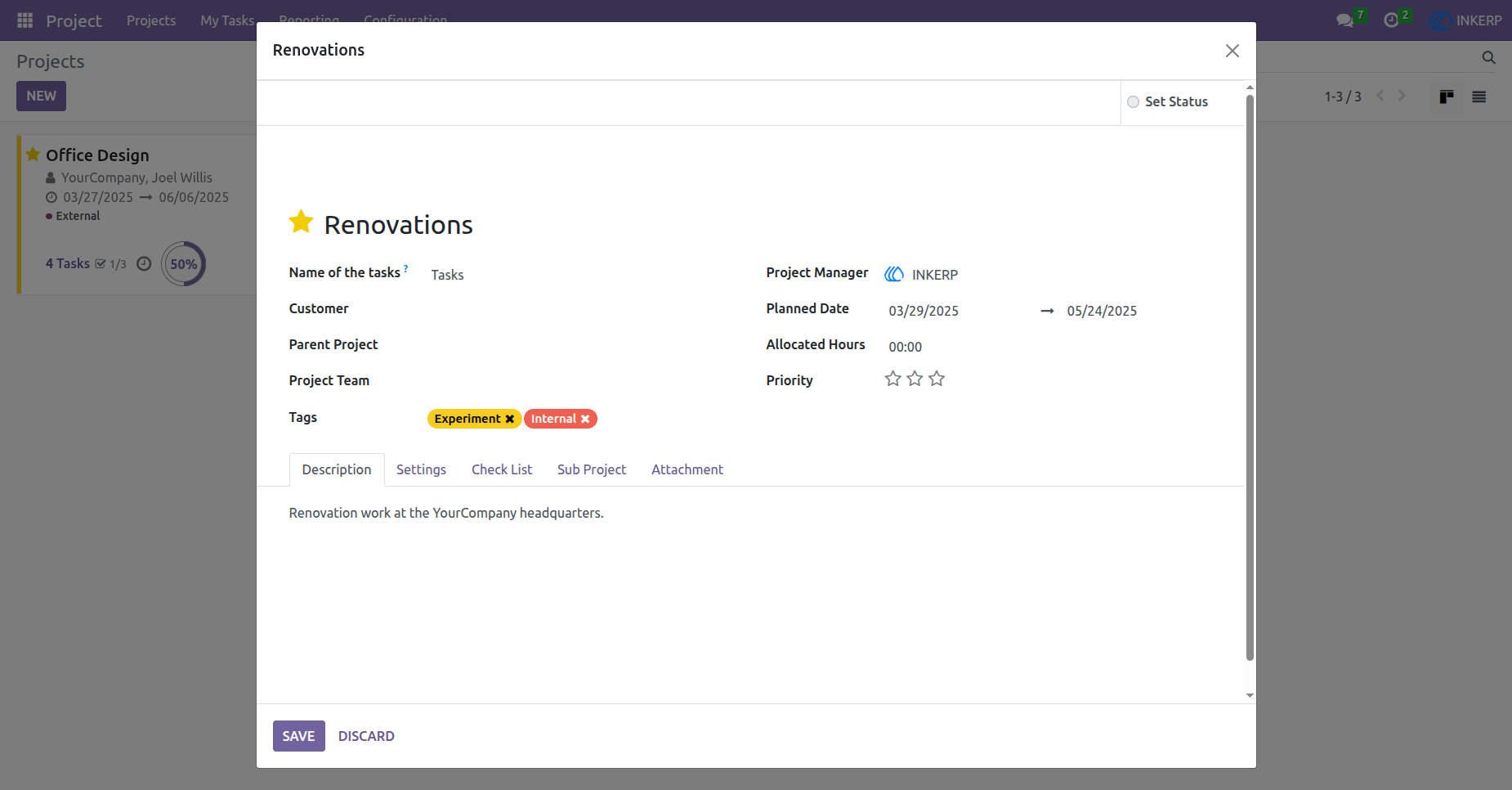Switch to the Settings tab
The width and height of the screenshot is (1512, 790).
click(421, 469)
